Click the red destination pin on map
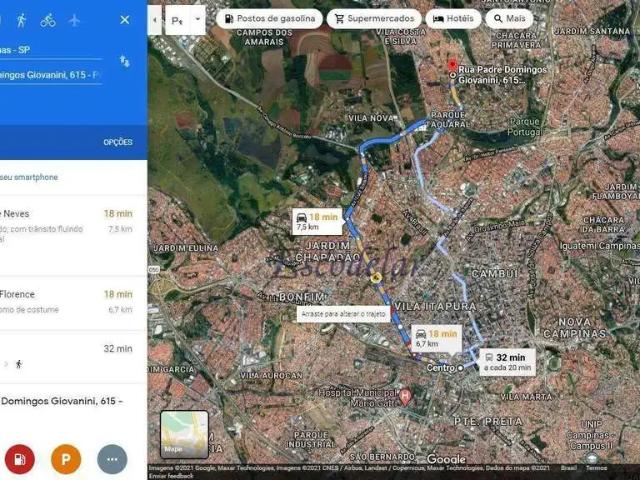Viewport: 640px width, 480px height. click(x=452, y=65)
